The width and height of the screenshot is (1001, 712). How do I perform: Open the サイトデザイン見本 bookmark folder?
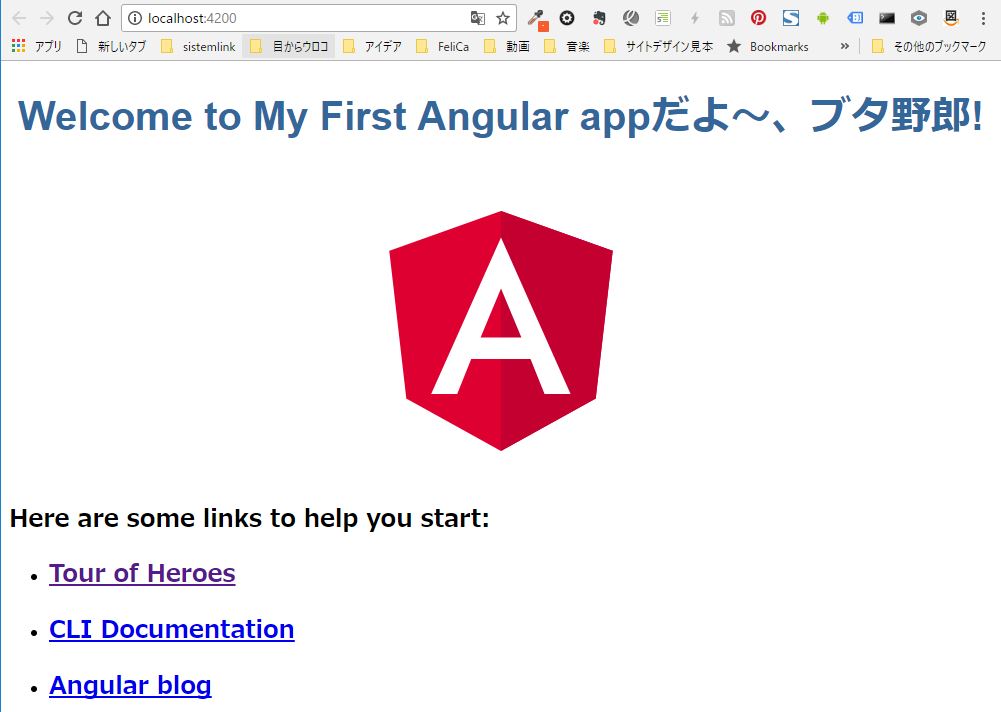[x=658, y=46]
